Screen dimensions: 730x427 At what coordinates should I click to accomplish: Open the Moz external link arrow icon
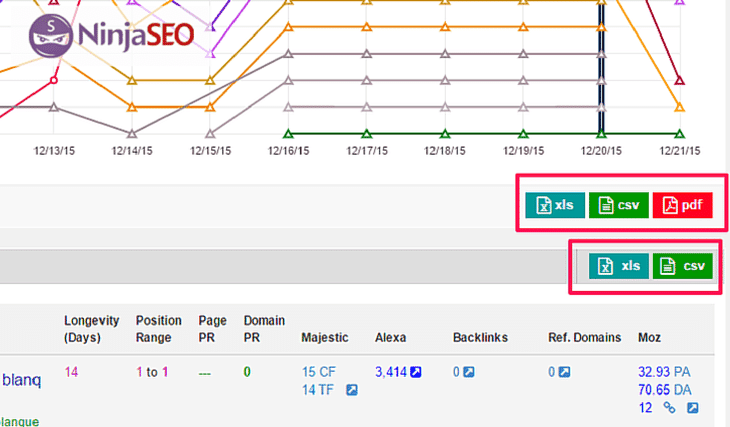[693, 408]
